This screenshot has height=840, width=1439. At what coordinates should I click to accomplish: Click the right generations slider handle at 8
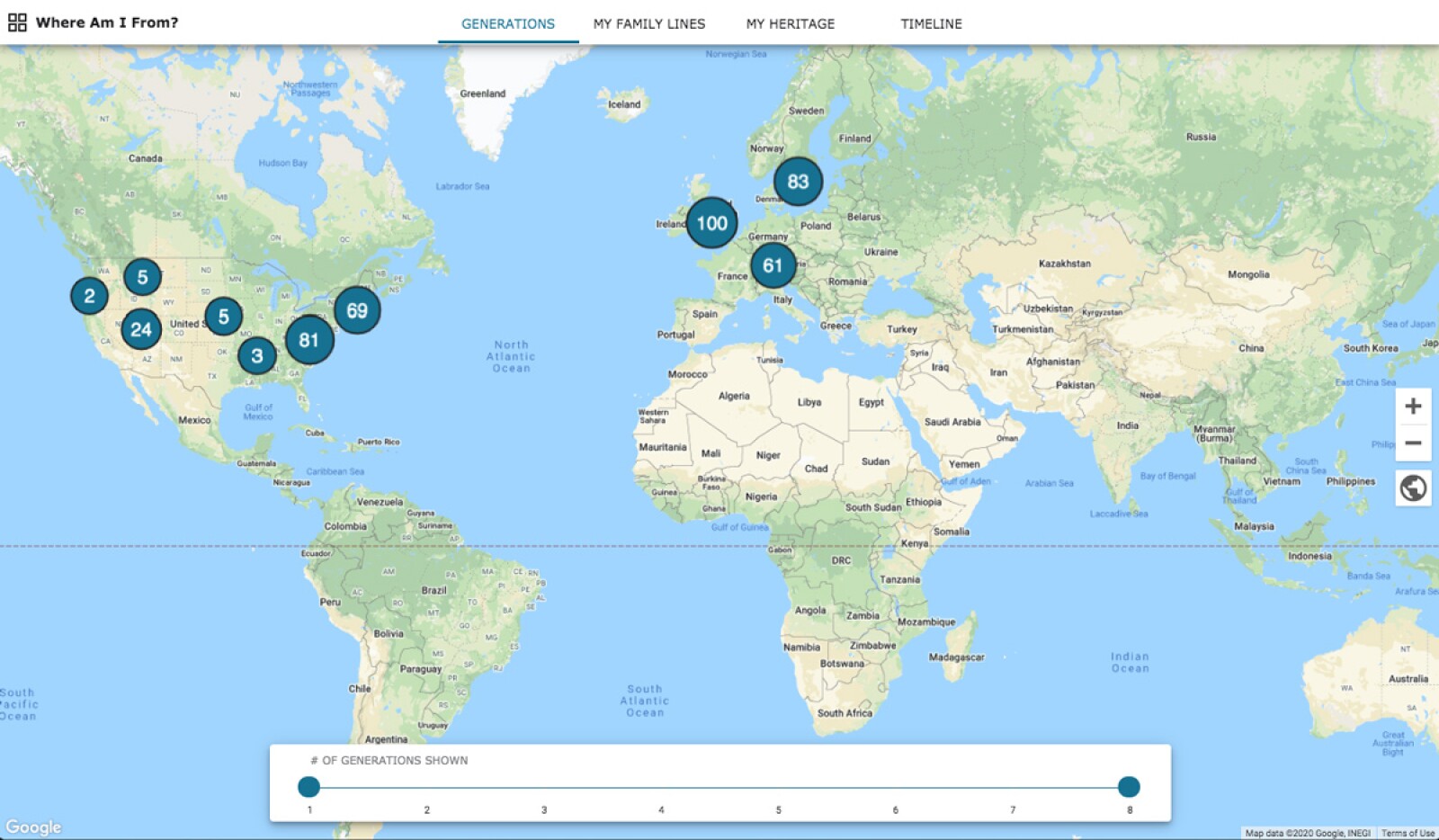pyautogui.click(x=1129, y=787)
